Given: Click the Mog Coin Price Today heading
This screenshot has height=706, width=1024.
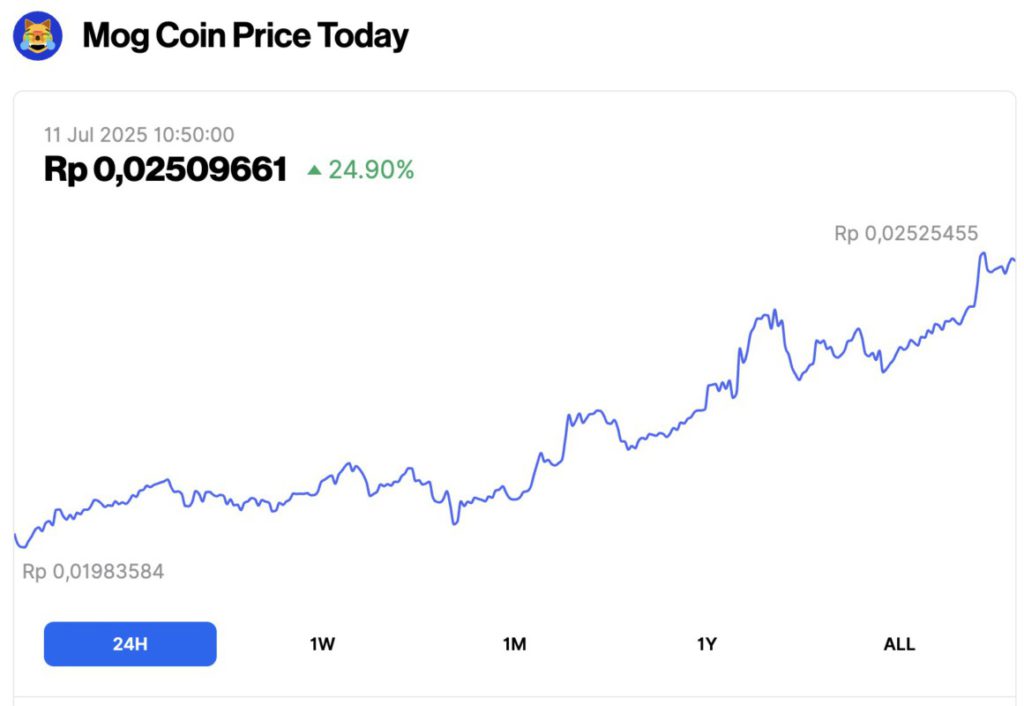Looking at the screenshot, I should point(245,37).
